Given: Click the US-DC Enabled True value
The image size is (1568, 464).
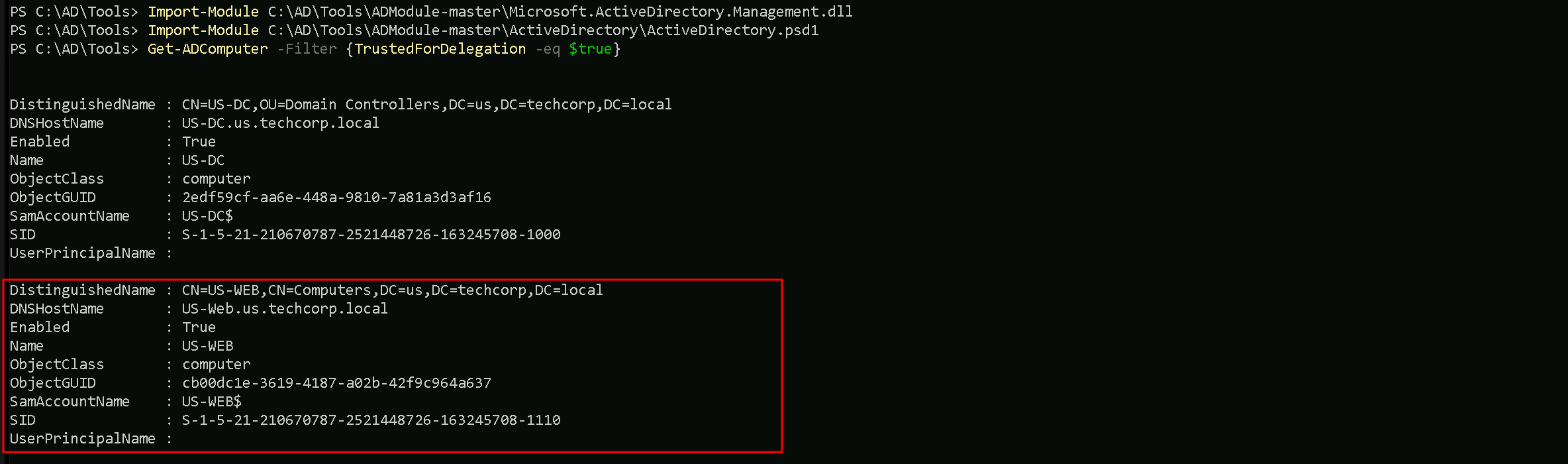Looking at the screenshot, I should (x=199, y=142).
